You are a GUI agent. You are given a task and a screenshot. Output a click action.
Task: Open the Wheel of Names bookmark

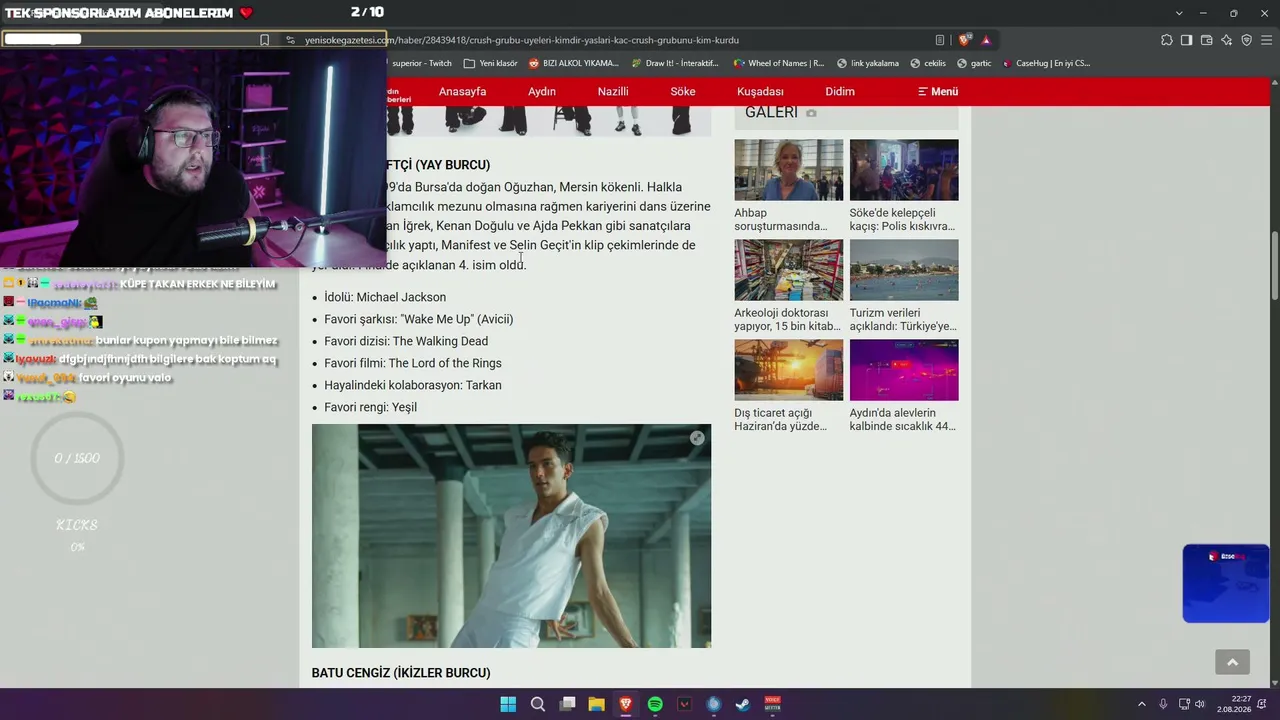tap(779, 63)
